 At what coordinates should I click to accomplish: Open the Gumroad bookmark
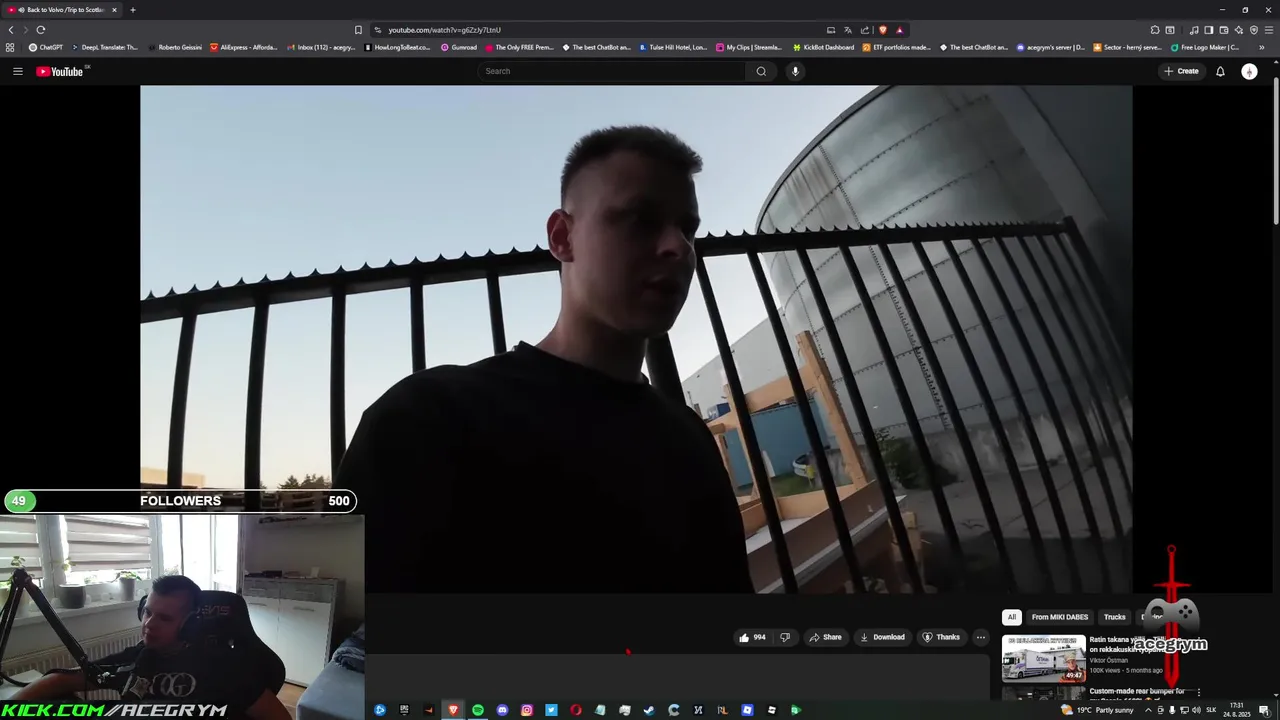coord(459,47)
